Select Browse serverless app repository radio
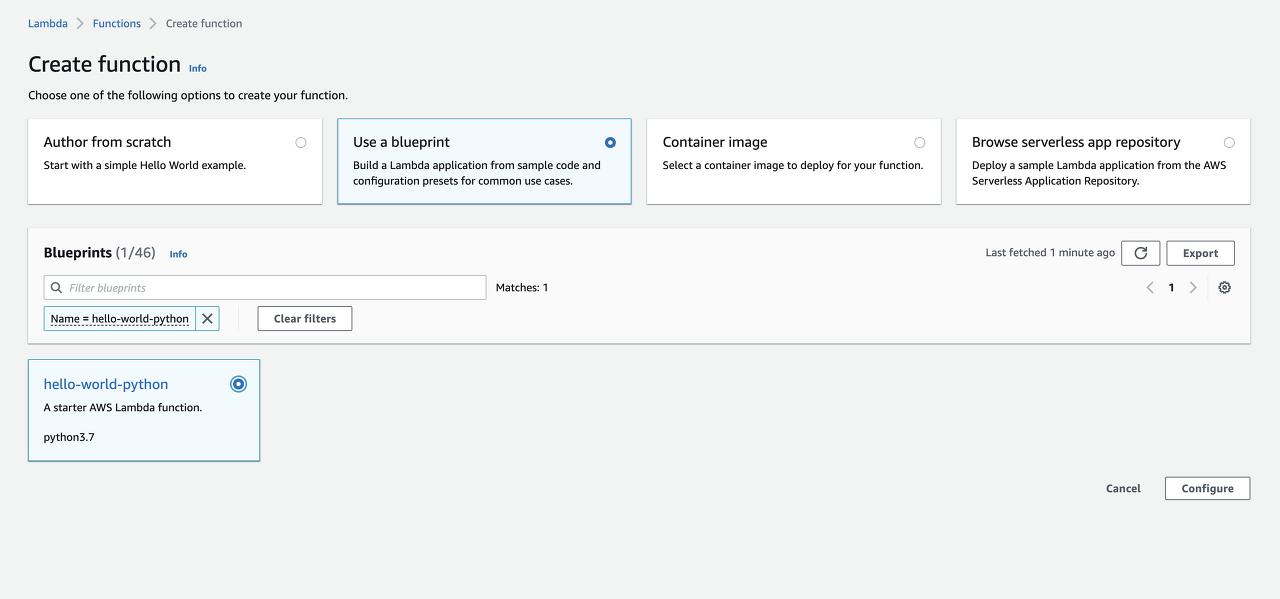 click(1229, 143)
